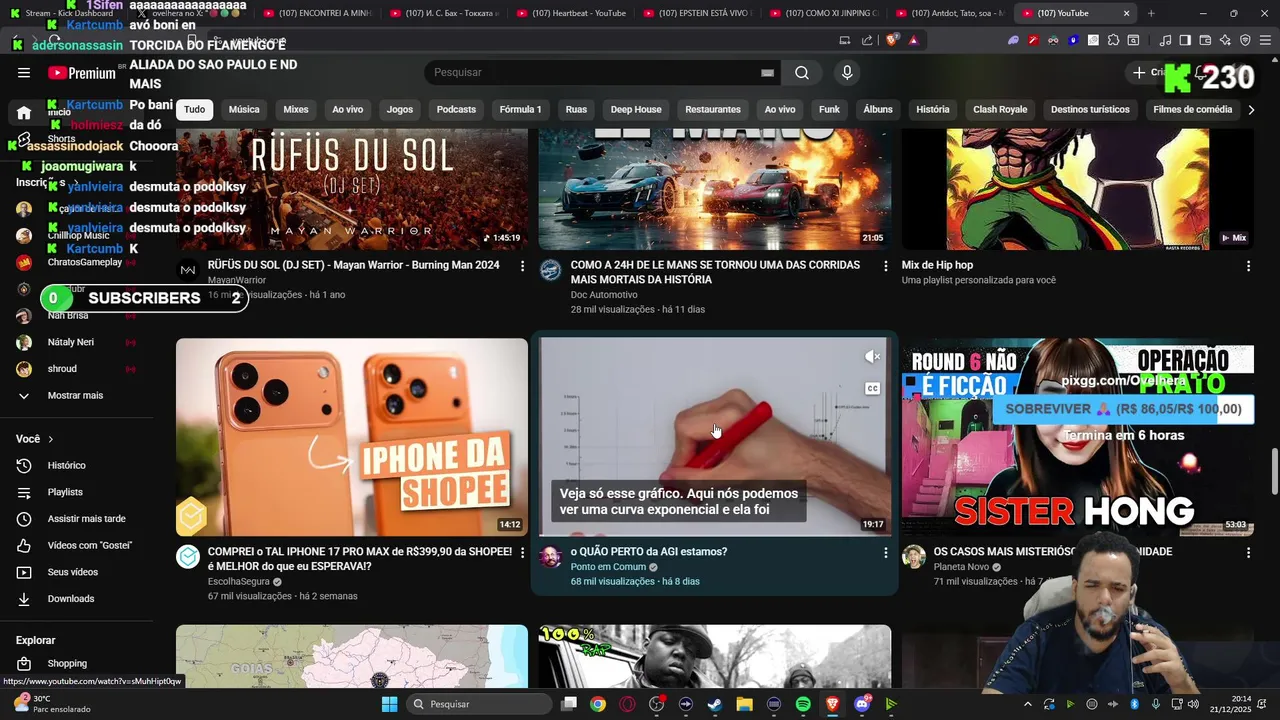Click the YouTube Premium logo
Image resolution: width=1280 pixels, height=720 pixels.
[x=82, y=73]
